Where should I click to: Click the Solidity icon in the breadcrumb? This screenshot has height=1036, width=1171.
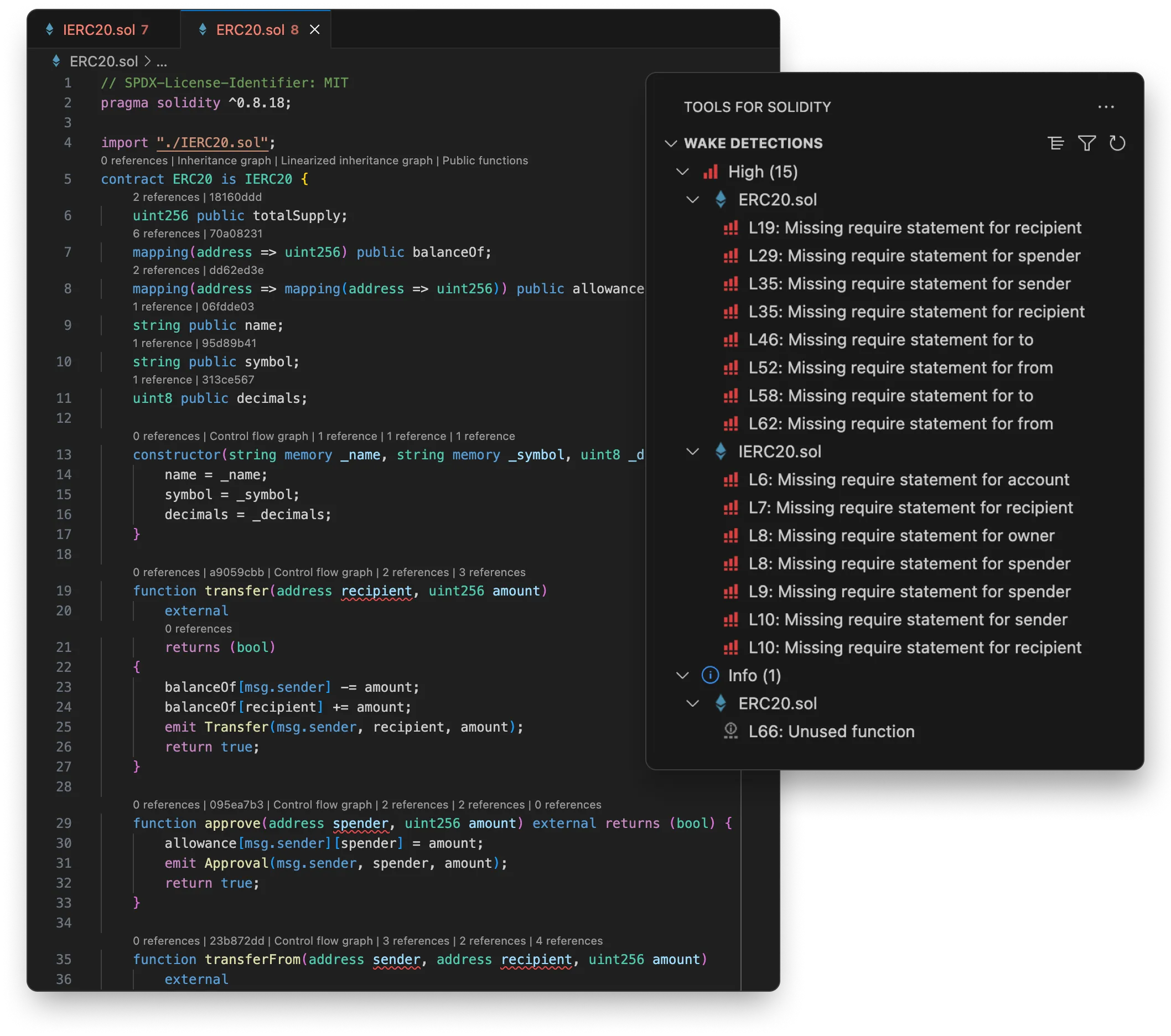click(x=55, y=61)
